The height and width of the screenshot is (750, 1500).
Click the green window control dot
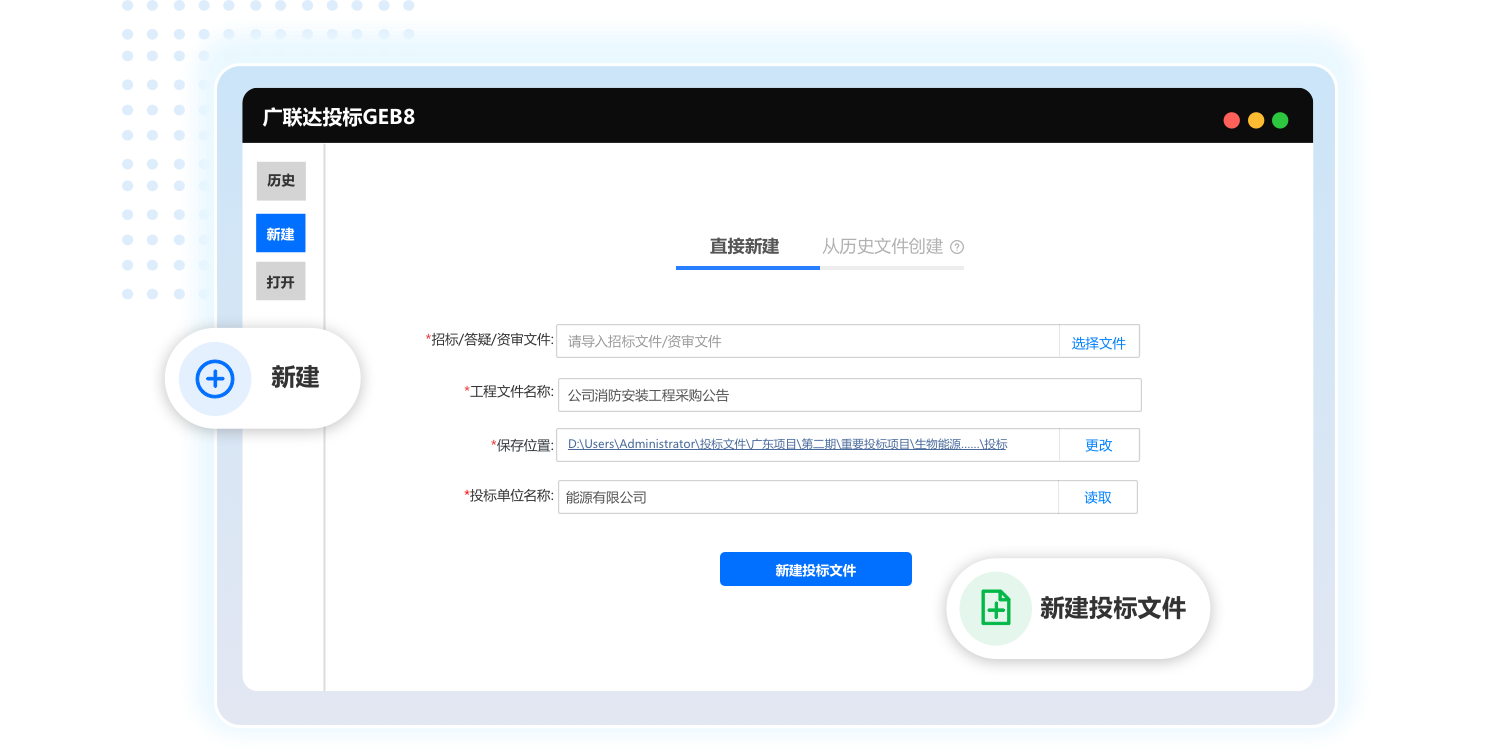1280,120
